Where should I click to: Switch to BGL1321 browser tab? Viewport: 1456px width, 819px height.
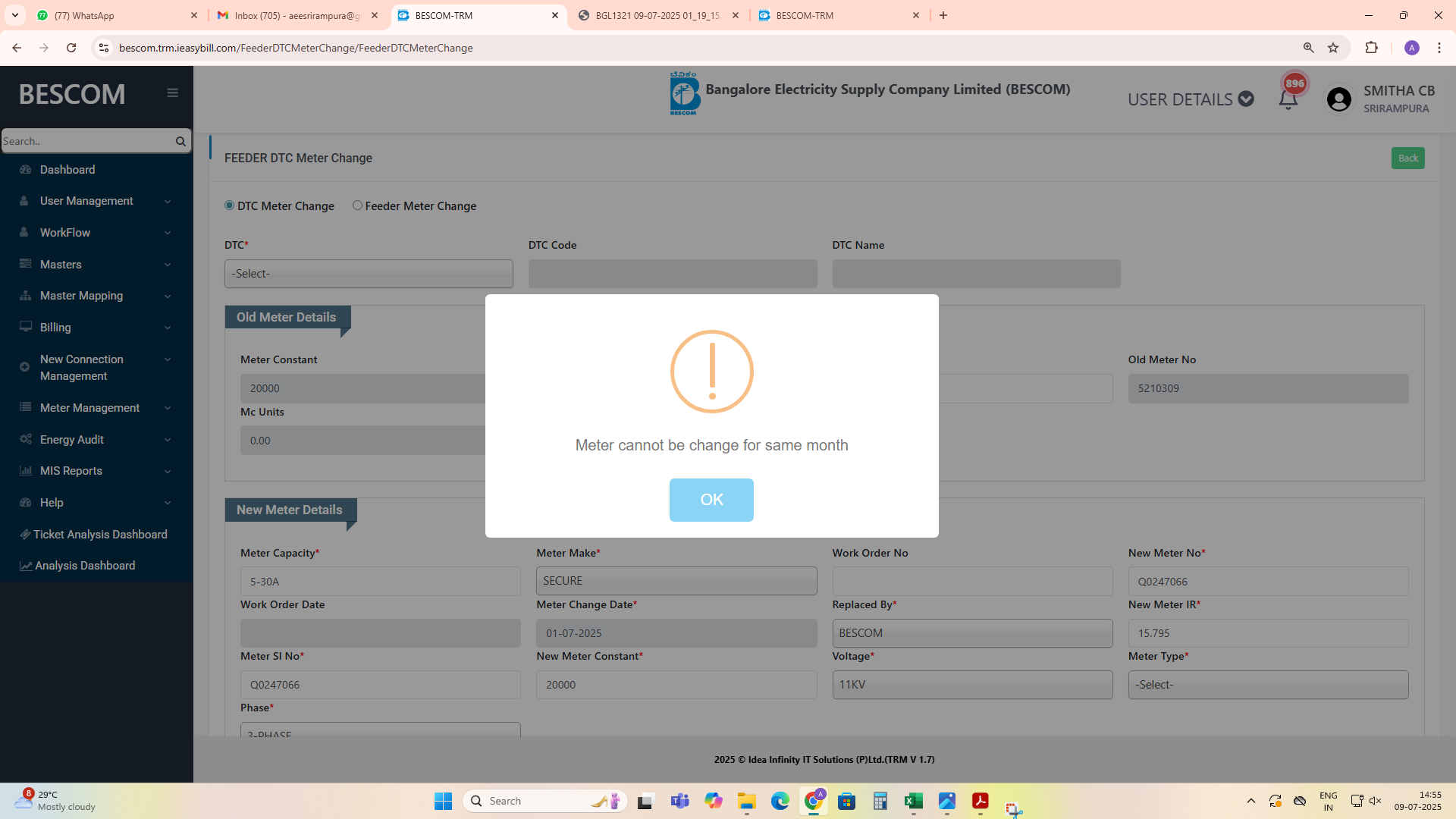pos(658,15)
